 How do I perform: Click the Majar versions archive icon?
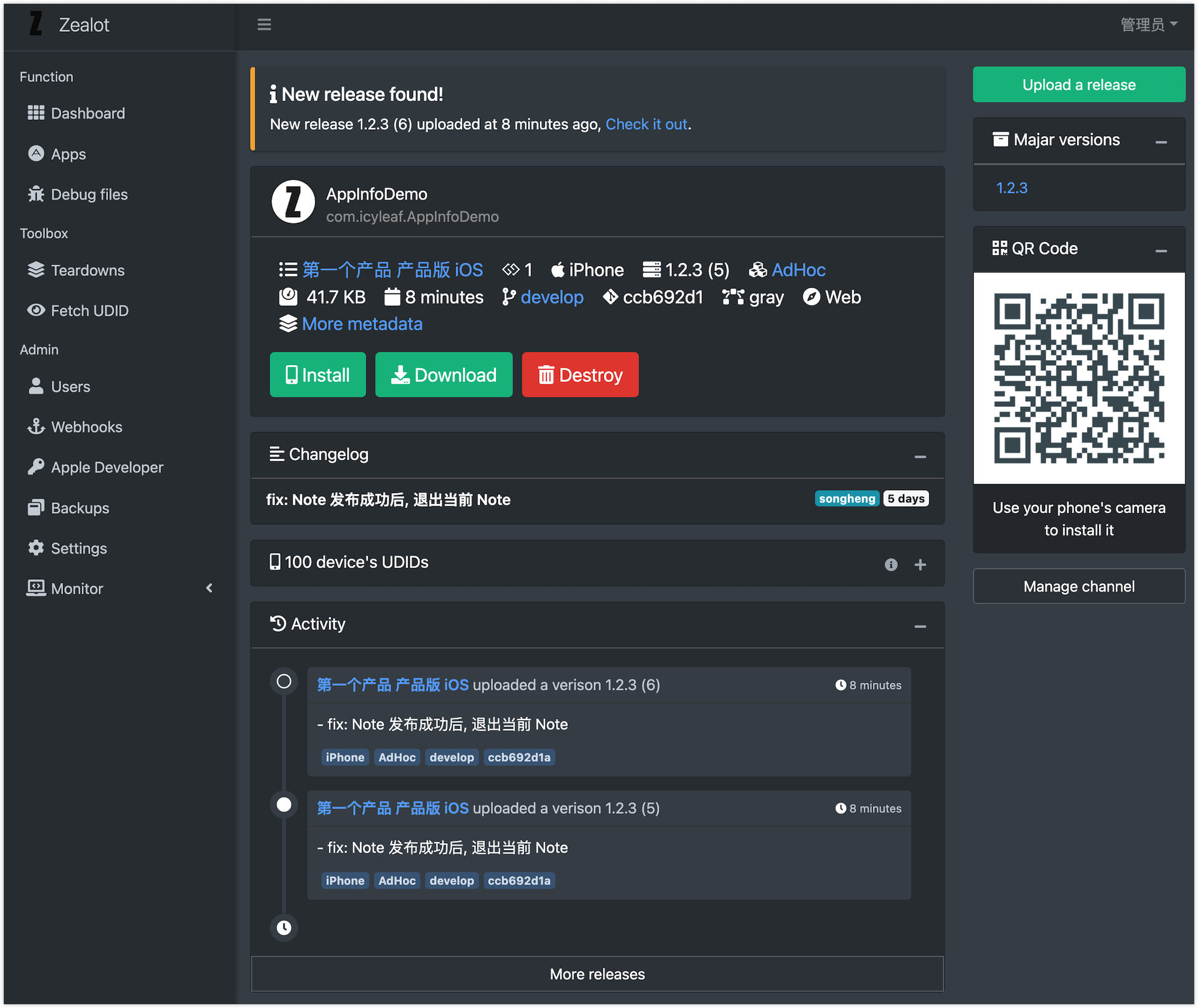click(x=1000, y=139)
